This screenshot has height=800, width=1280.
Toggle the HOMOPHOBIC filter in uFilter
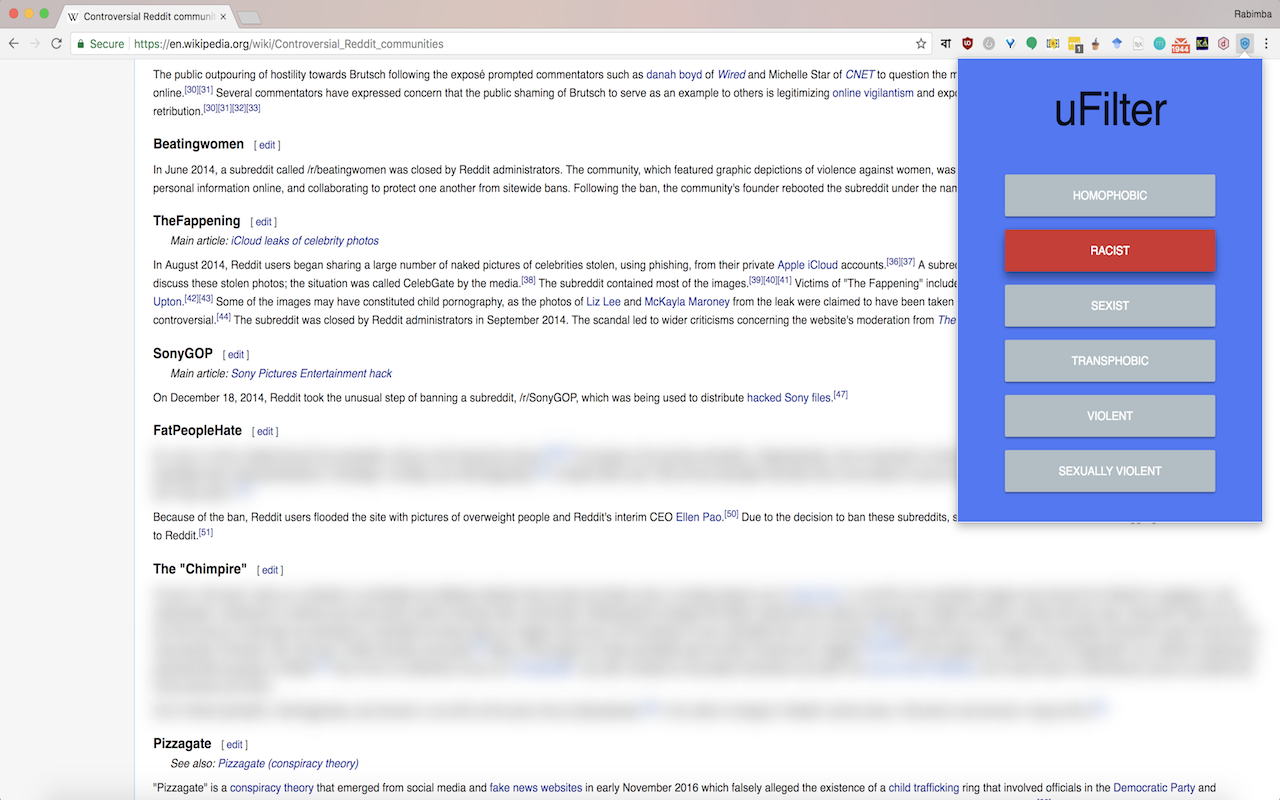coord(1110,195)
